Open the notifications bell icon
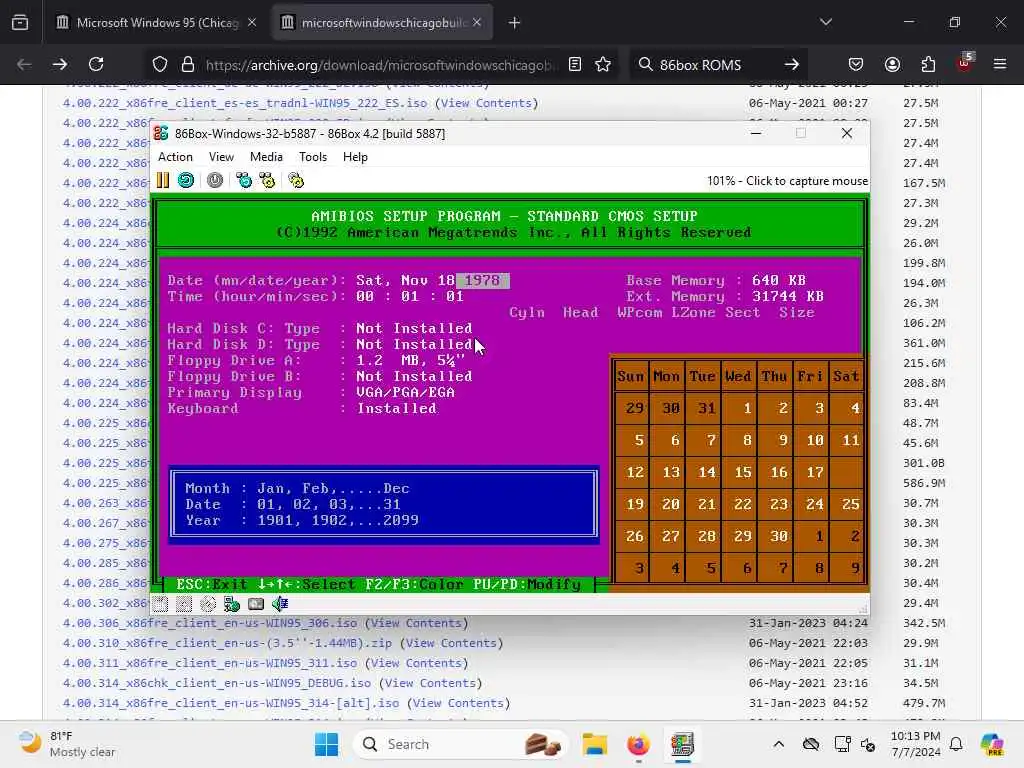Viewport: 1024px width, 768px height. 956,744
